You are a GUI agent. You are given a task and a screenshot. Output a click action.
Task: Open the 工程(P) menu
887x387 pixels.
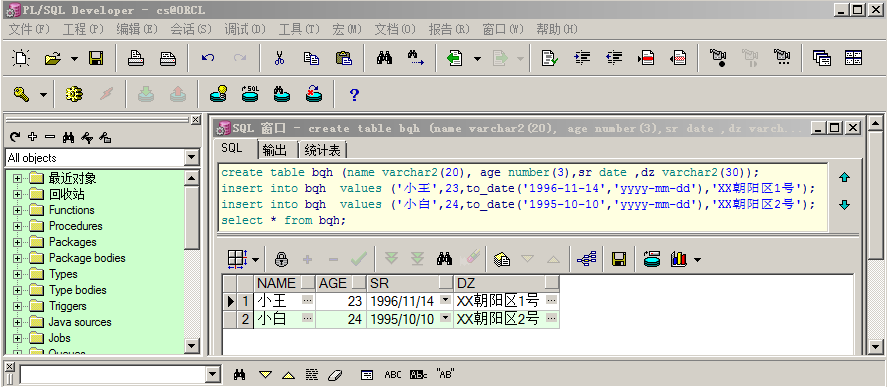click(x=83, y=29)
